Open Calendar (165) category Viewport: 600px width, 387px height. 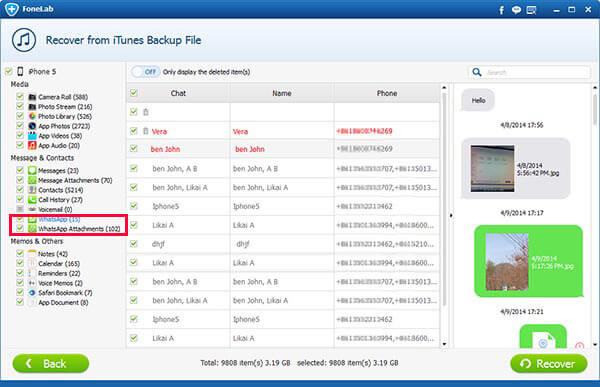tap(59, 264)
